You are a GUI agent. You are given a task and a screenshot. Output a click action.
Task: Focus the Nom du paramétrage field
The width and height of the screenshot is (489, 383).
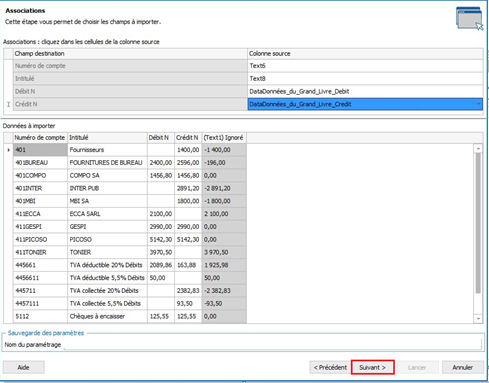(x=273, y=344)
